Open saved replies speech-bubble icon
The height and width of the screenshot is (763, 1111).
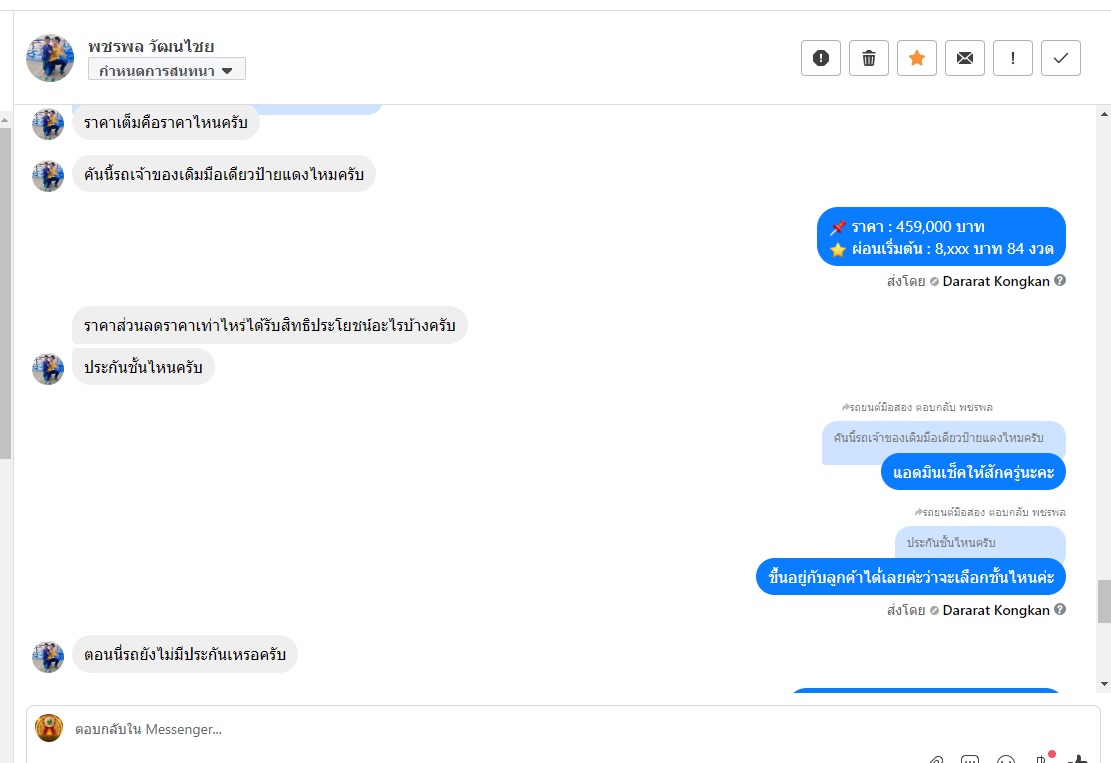coord(970,760)
